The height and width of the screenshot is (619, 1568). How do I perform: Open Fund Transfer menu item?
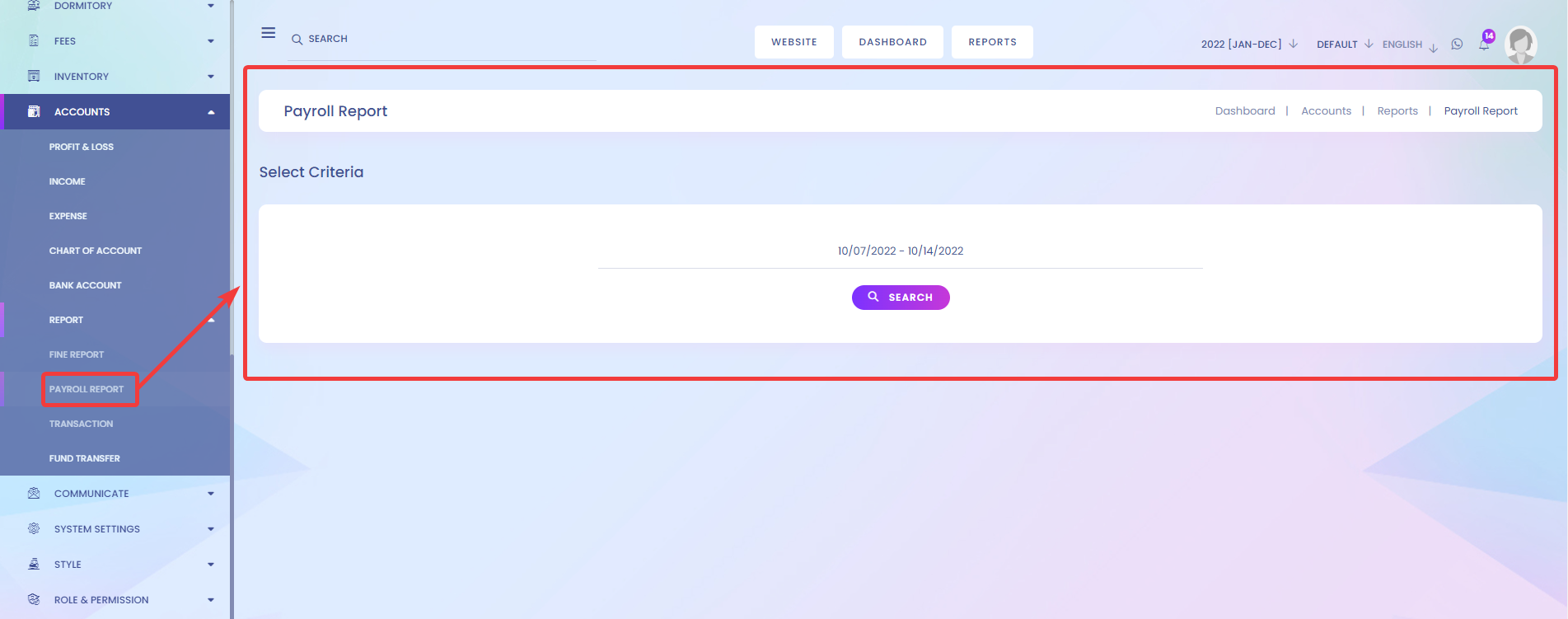[x=85, y=458]
